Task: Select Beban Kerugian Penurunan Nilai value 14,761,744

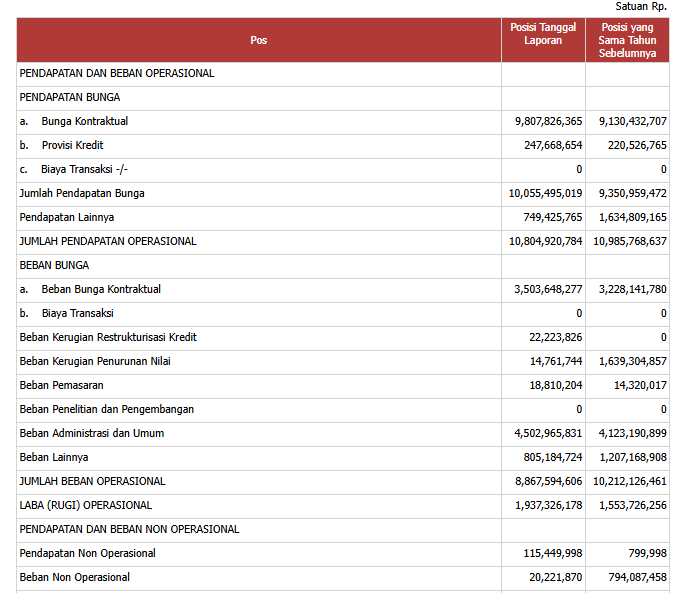Action: coord(556,361)
